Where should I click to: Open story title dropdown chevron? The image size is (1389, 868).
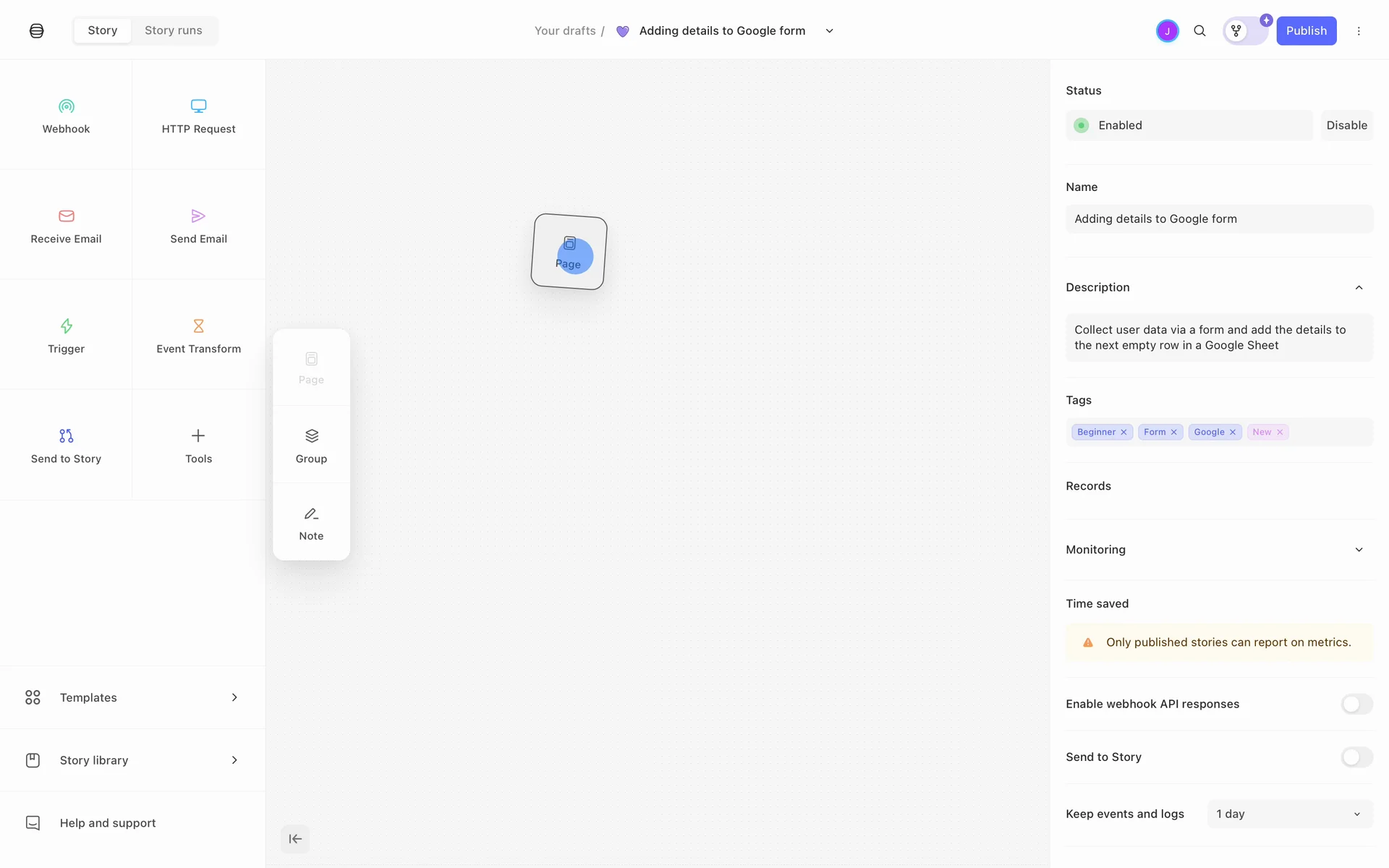[x=830, y=31]
